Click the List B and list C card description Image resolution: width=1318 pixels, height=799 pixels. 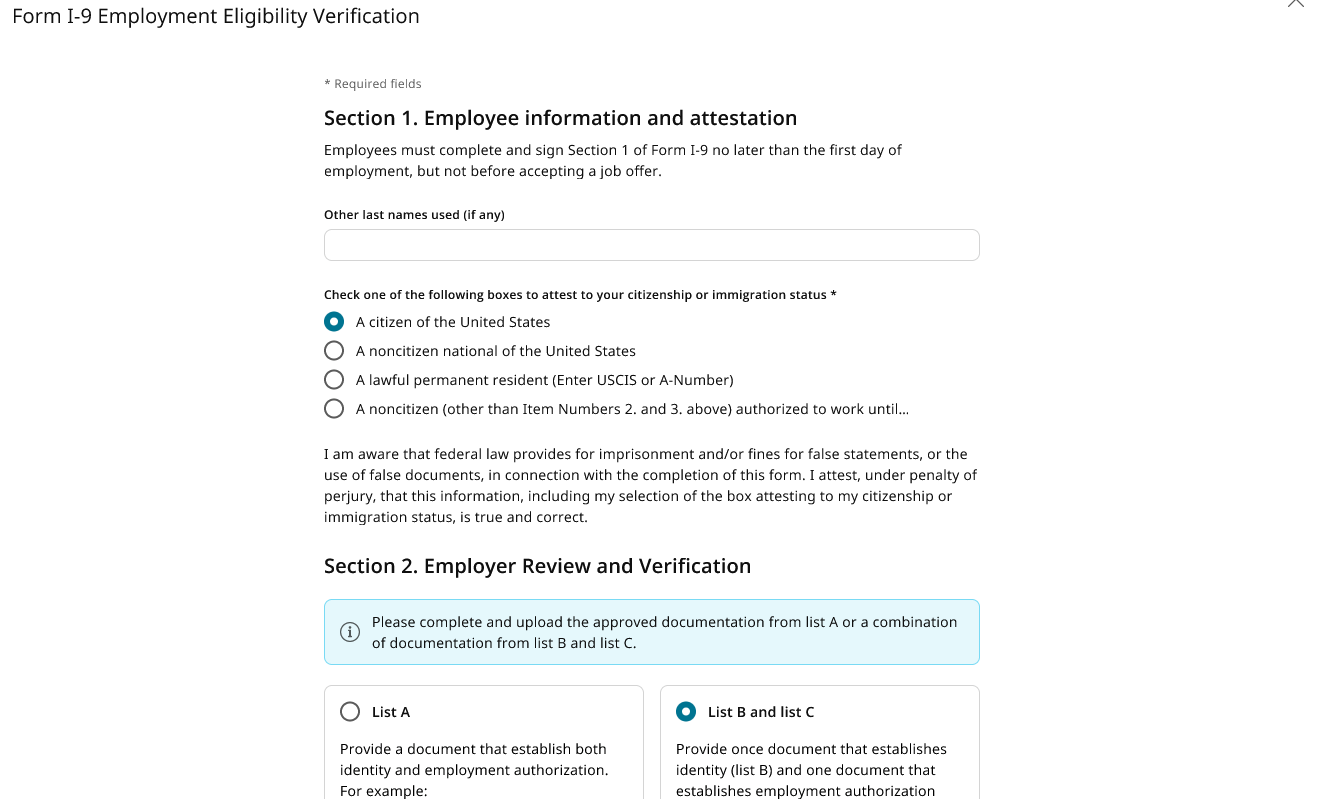point(811,770)
